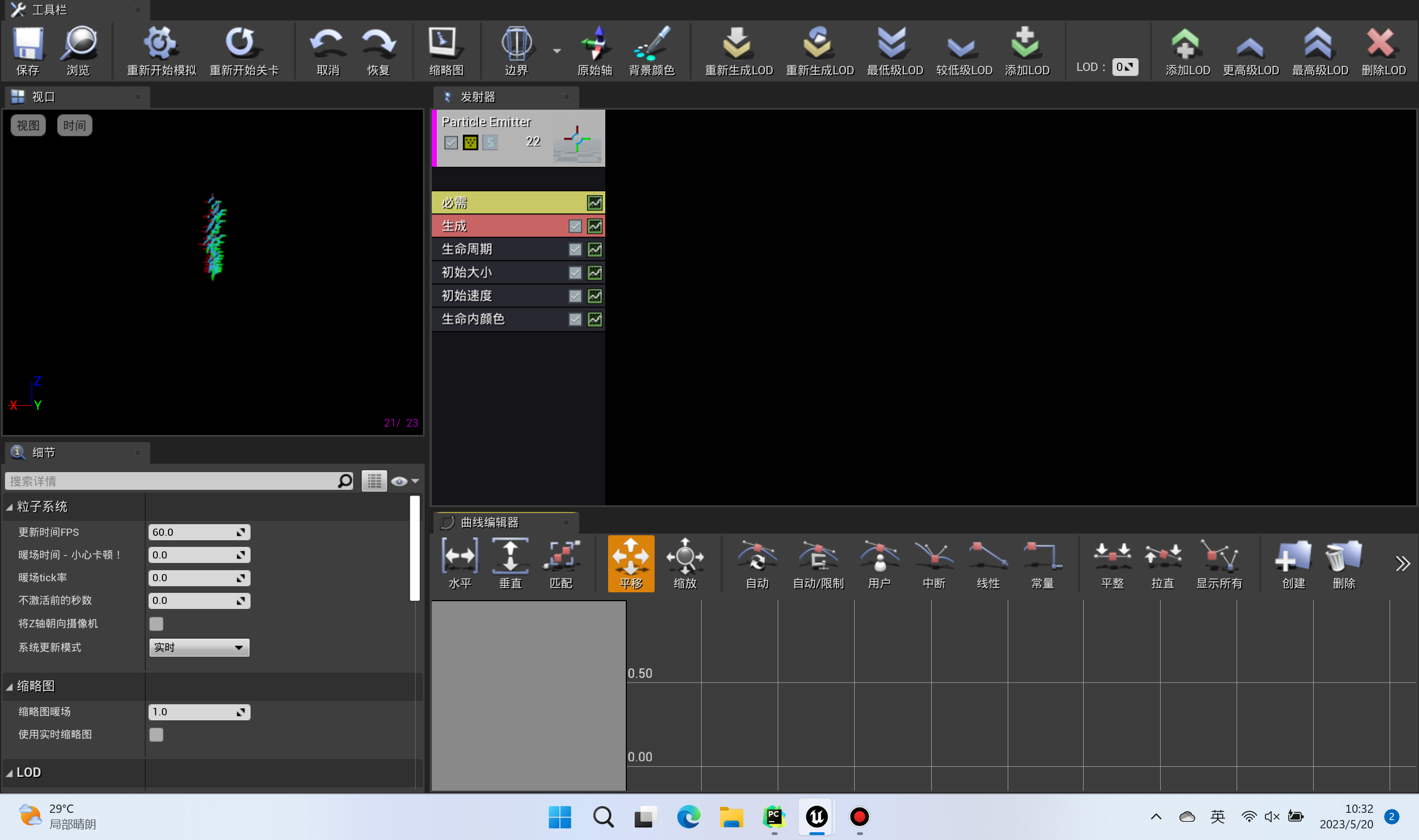1419x840 pixels.
Task: Click the 缩略图 thumbnail icon
Action: (446, 50)
